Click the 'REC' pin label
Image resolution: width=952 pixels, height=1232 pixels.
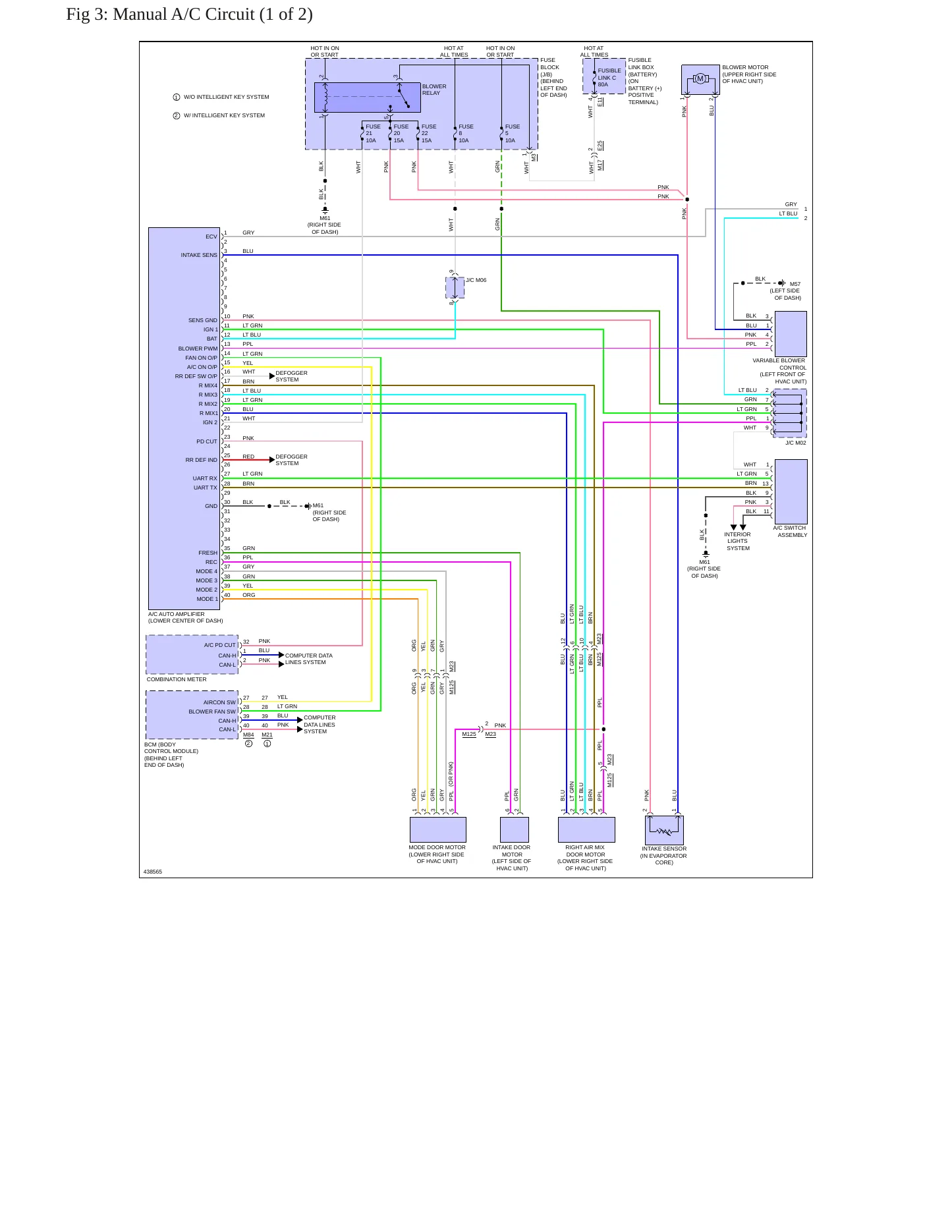211,563
